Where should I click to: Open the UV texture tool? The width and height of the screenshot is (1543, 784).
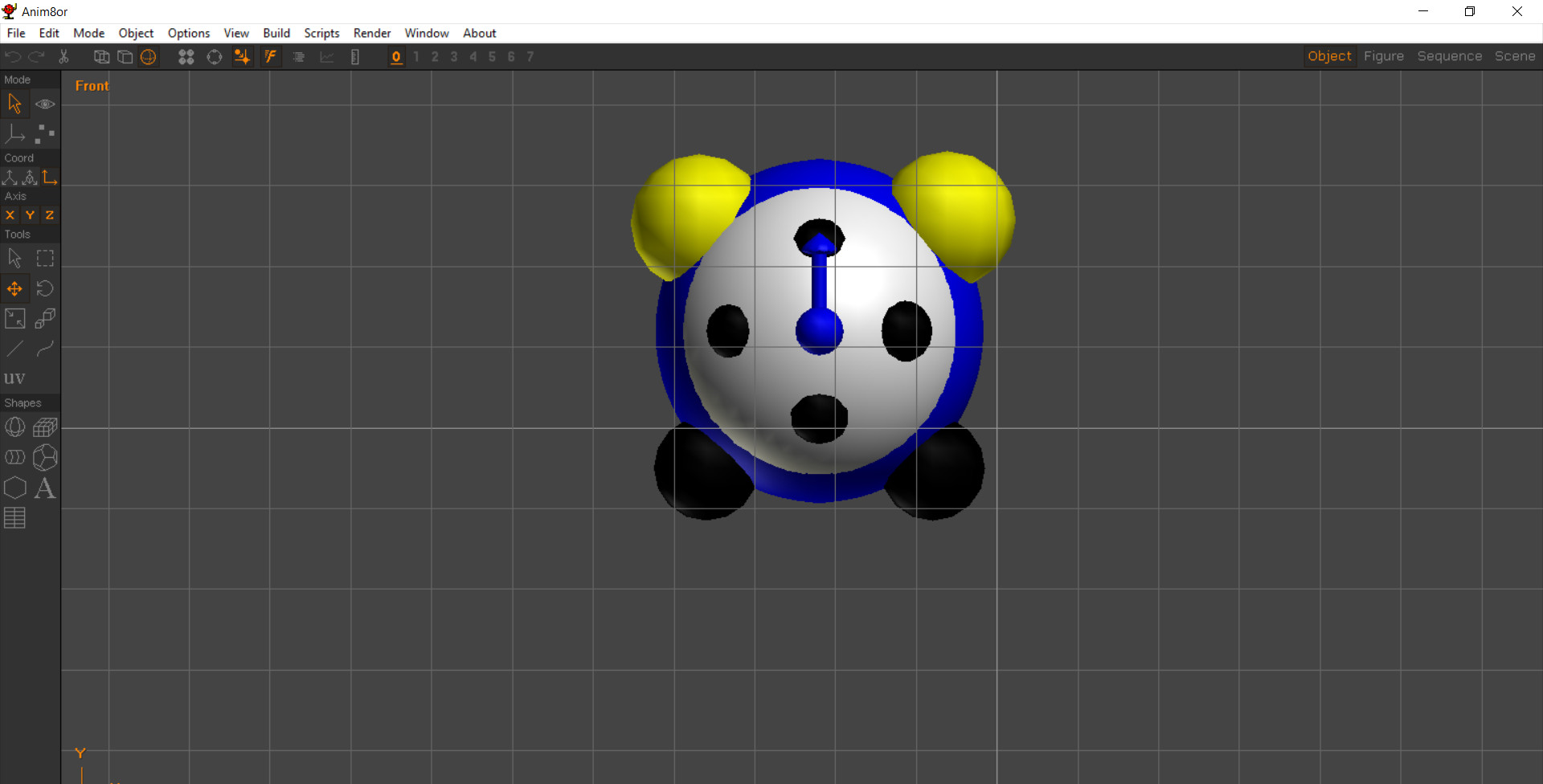[14, 378]
